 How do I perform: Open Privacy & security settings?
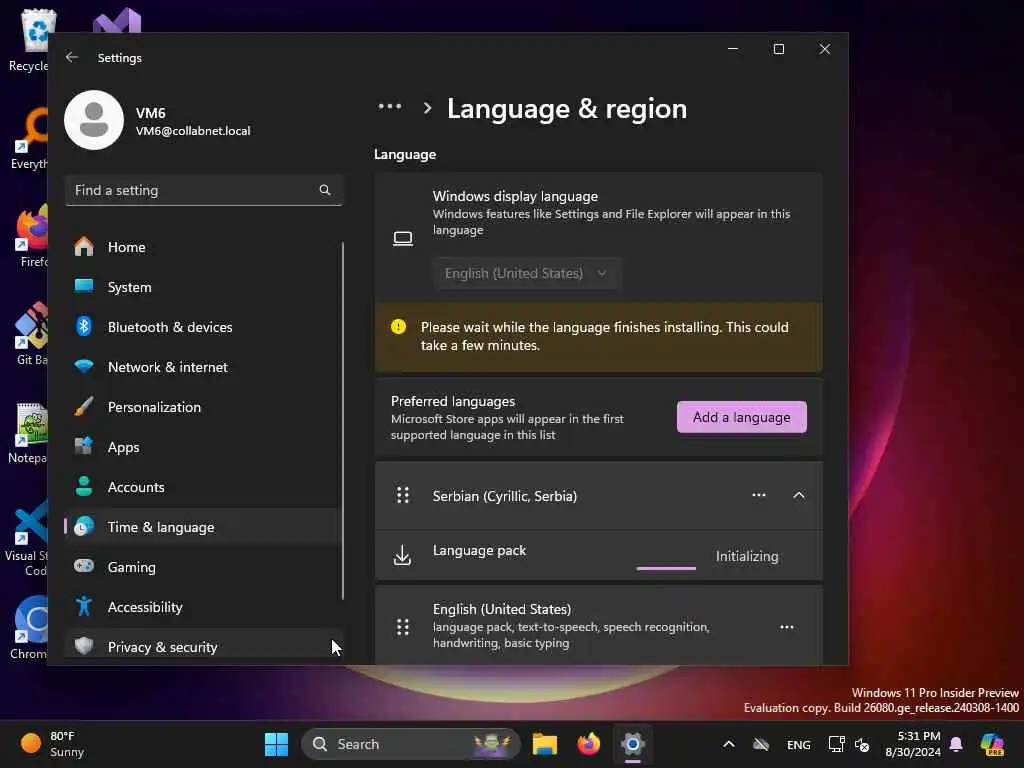204,647
